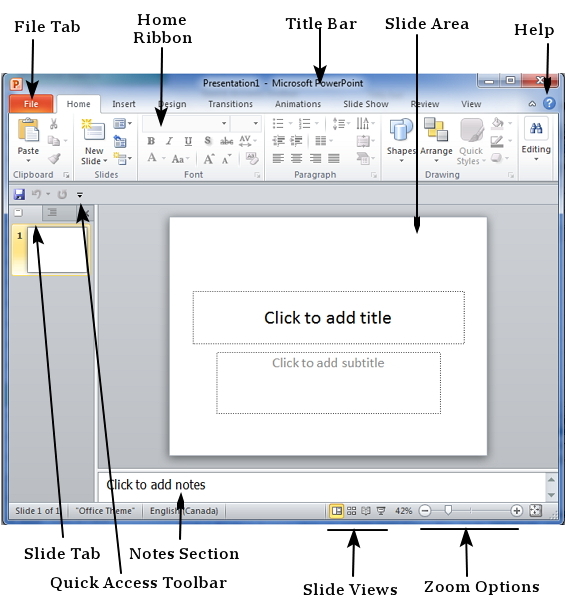Toggle Justify text alignment

click(x=333, y=158)
